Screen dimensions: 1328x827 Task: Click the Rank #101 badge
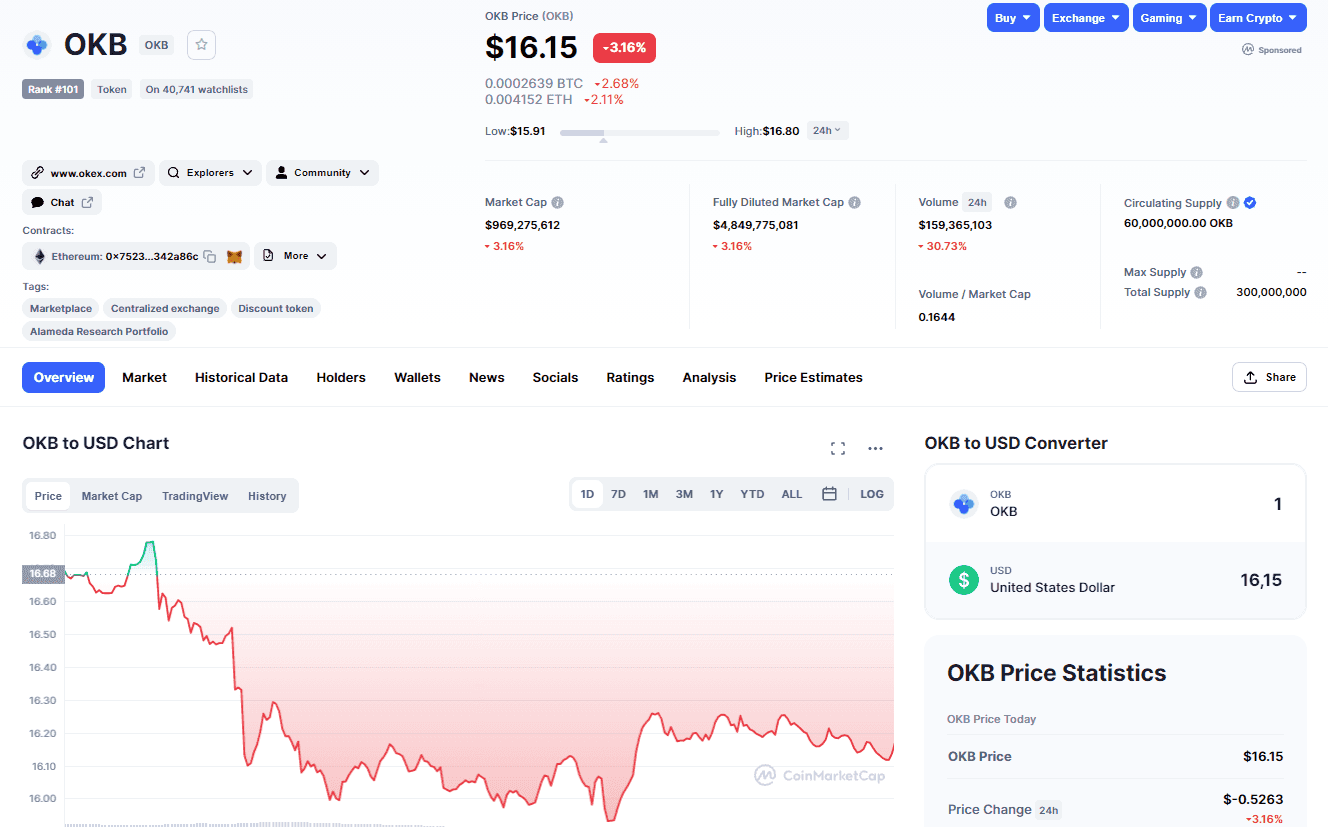pyautogui.click(x=53, y=89)
